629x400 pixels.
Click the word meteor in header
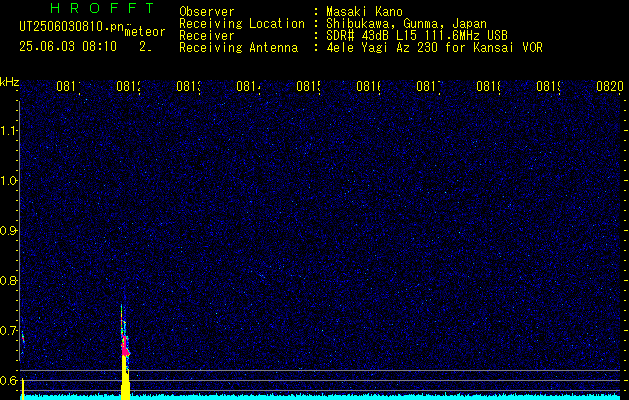(x=145, y=32)
